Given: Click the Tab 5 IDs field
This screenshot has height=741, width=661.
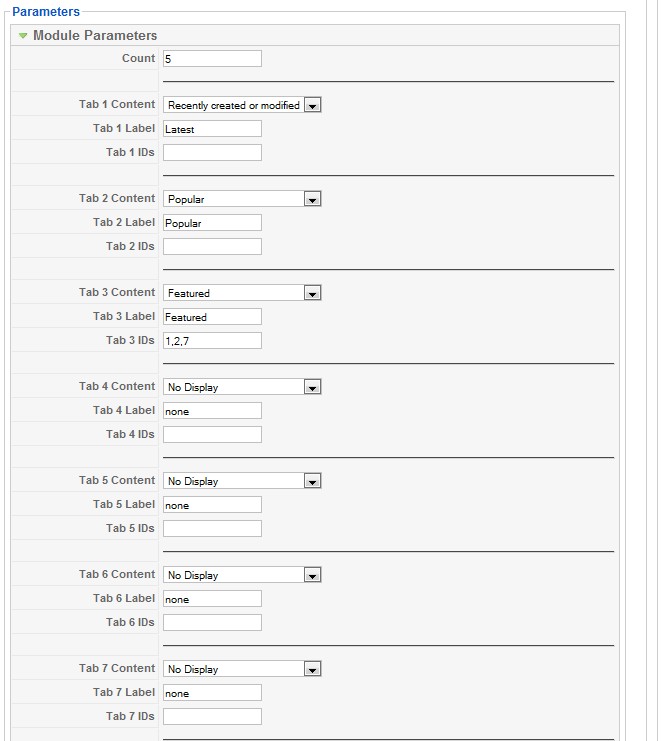Looking at the screenshot, I should coord(212,529).
